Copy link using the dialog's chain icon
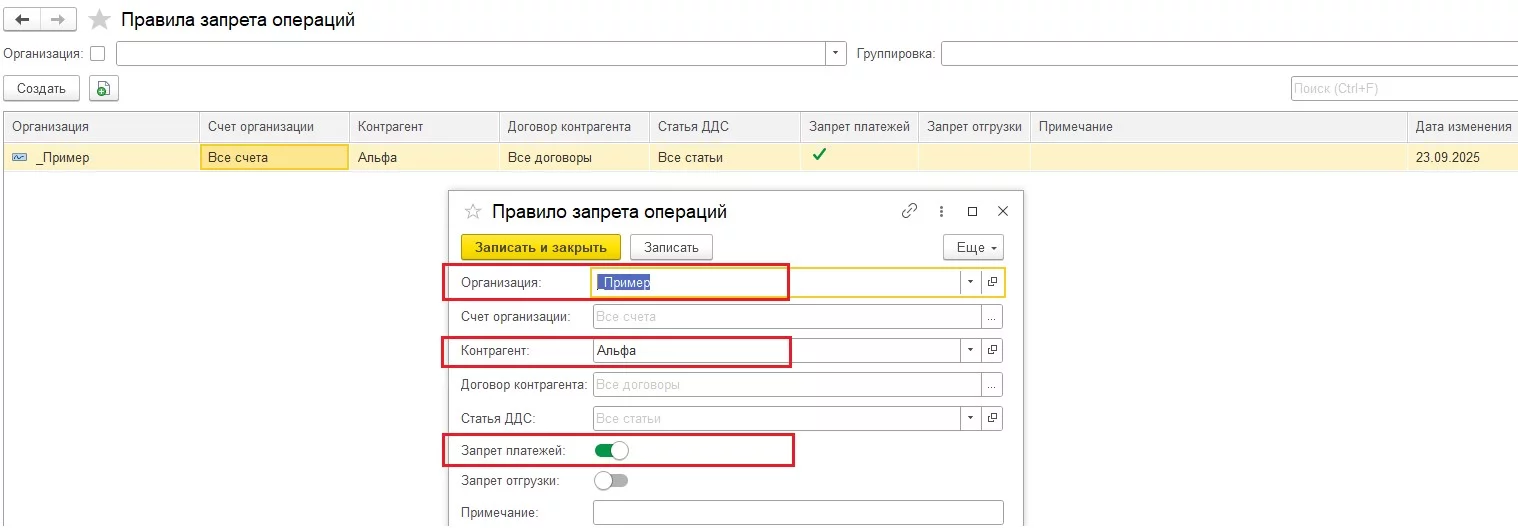The height and width of the screenshot is (531, 1518). point(909,211)
